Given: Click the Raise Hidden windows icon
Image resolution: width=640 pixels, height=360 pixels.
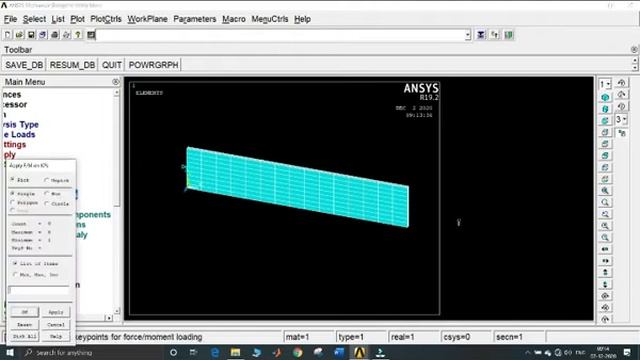Looking at the screenshot, I should click(x=481, y=35).
